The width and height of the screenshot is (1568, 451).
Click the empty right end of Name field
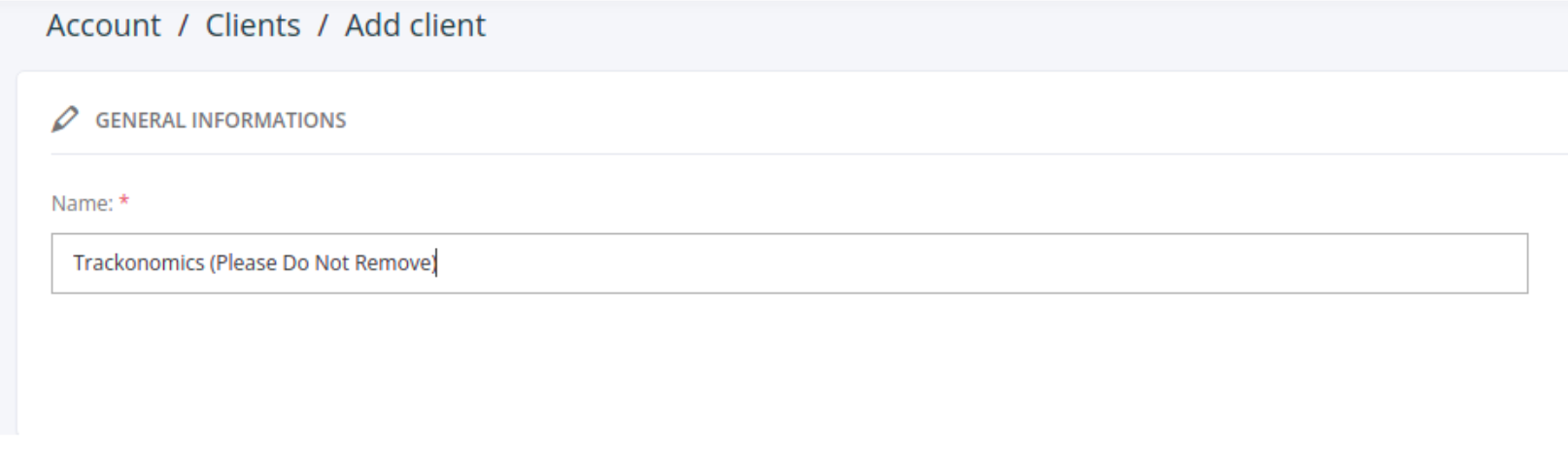[1360, 263]
